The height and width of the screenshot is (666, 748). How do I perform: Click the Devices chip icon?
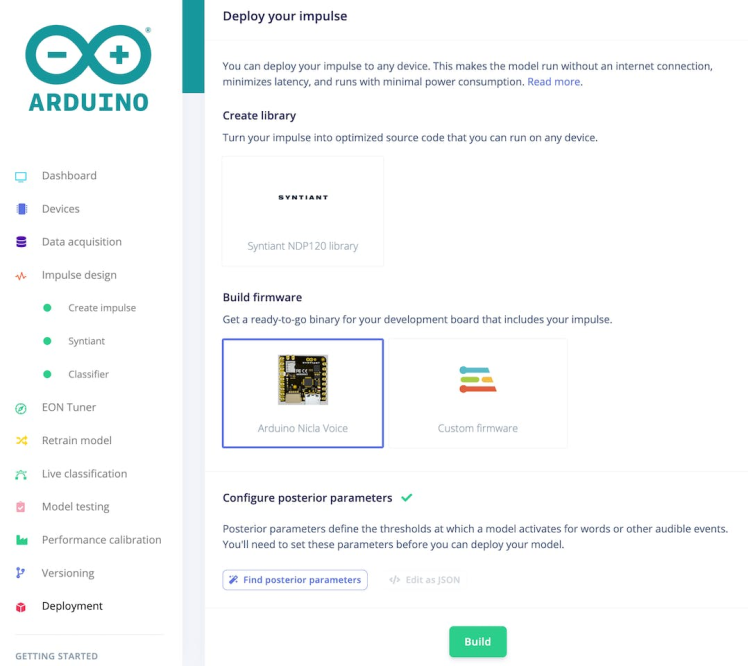(21, 209)
